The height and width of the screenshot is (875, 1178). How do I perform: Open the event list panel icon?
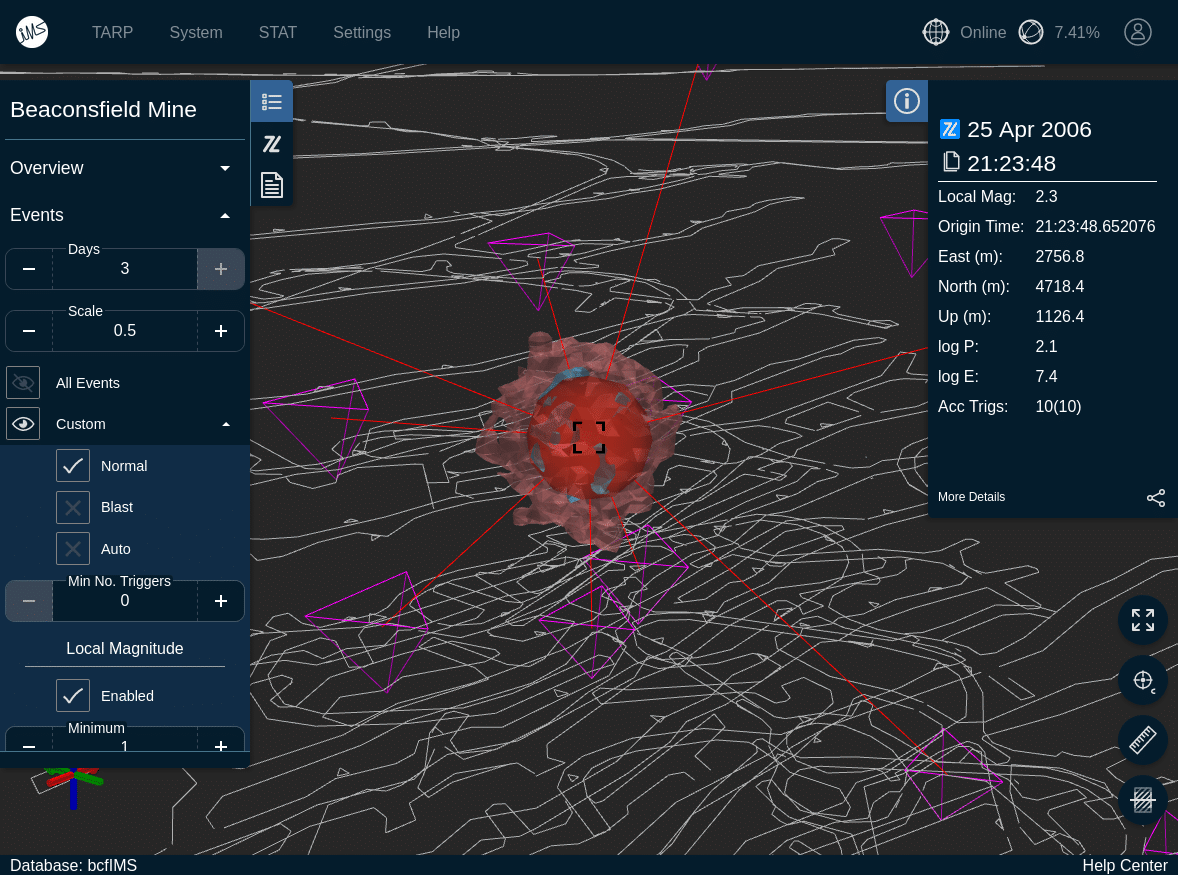click(x=272, y=102)
